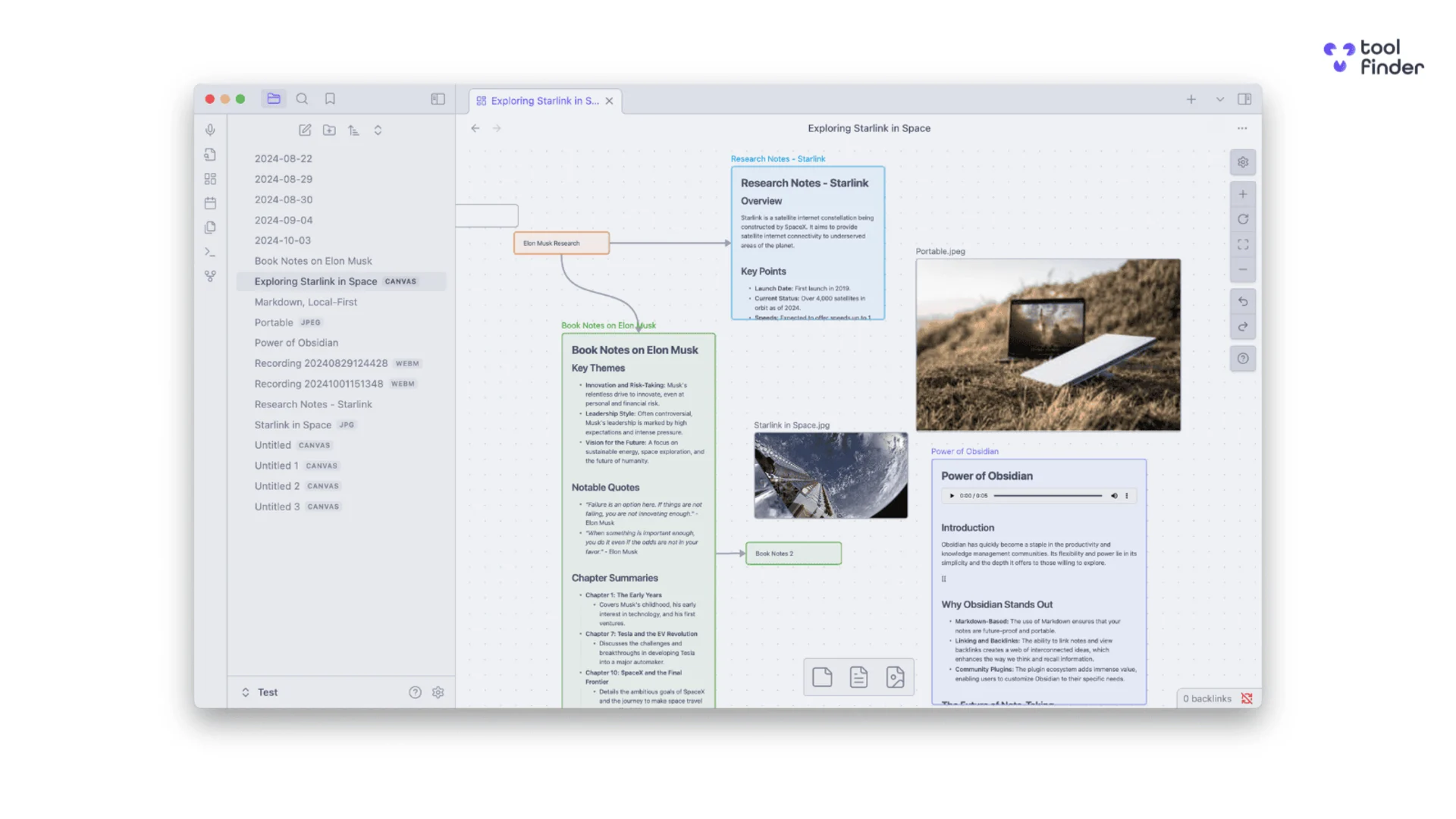Toggle the right sidebar panel

point(1244,99)
